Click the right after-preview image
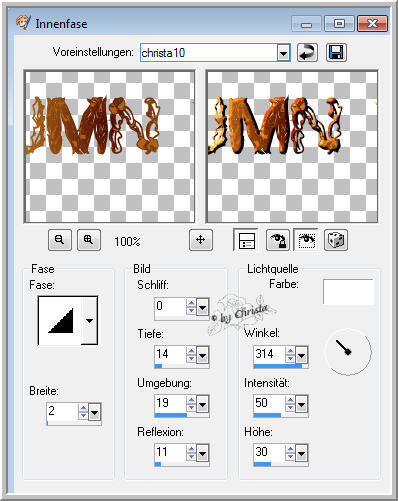The height and width of the screenshot is (501, 398). [x=292, y=147]
